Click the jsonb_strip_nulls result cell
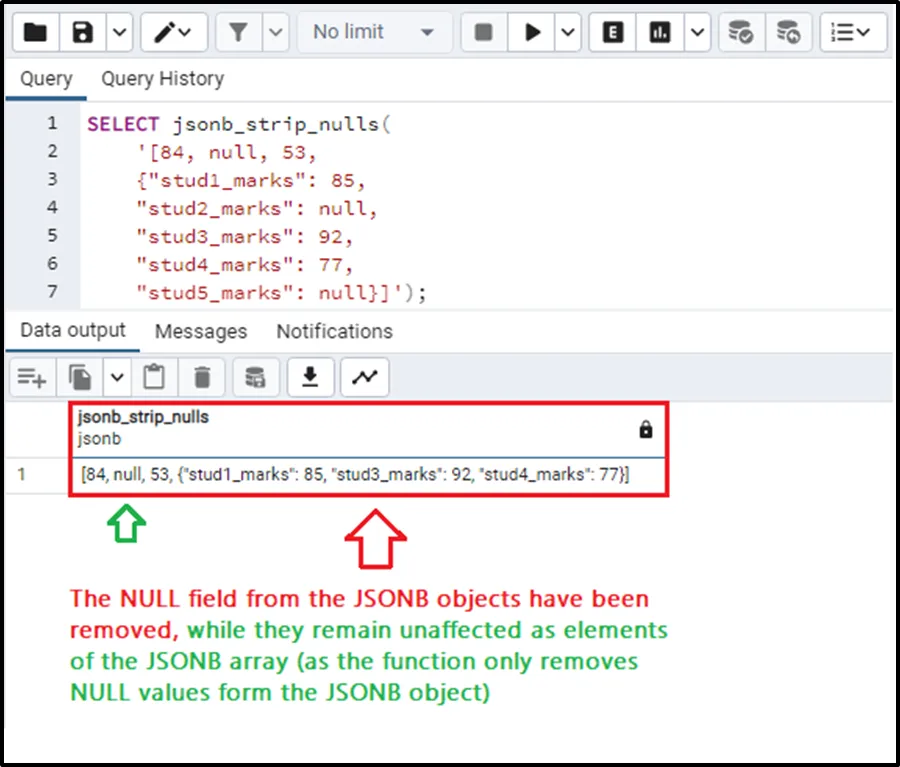Image resolution: width=900 pixels, height=767 pixels. 355,474
